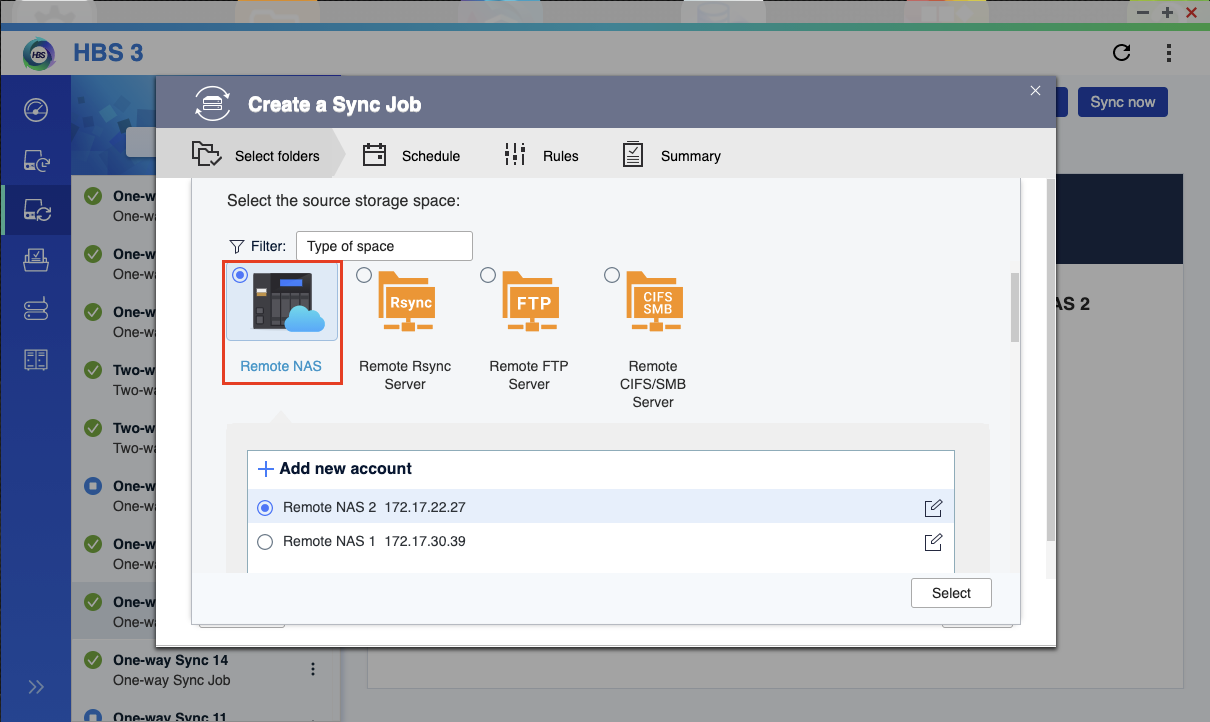Switch to the Rules step
The width and height of the screenshot is (1210, 722).
pos(541,155)
